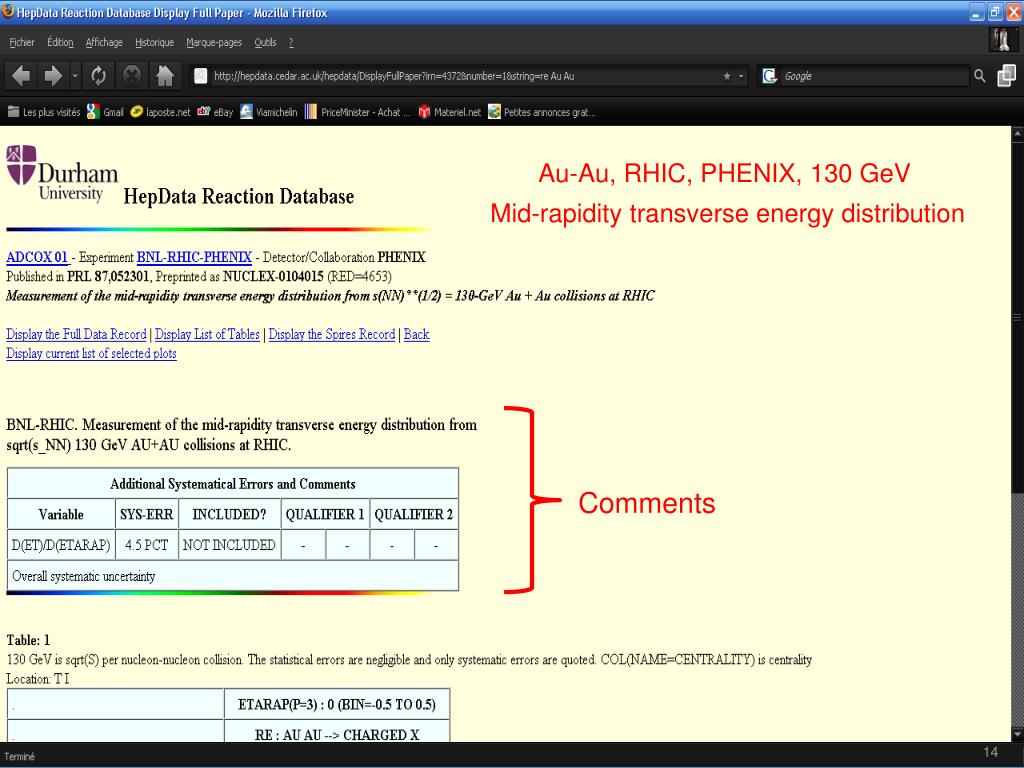
Task: Go to the Home page icon
Action: pyautogui.click(x=166, y=76)
